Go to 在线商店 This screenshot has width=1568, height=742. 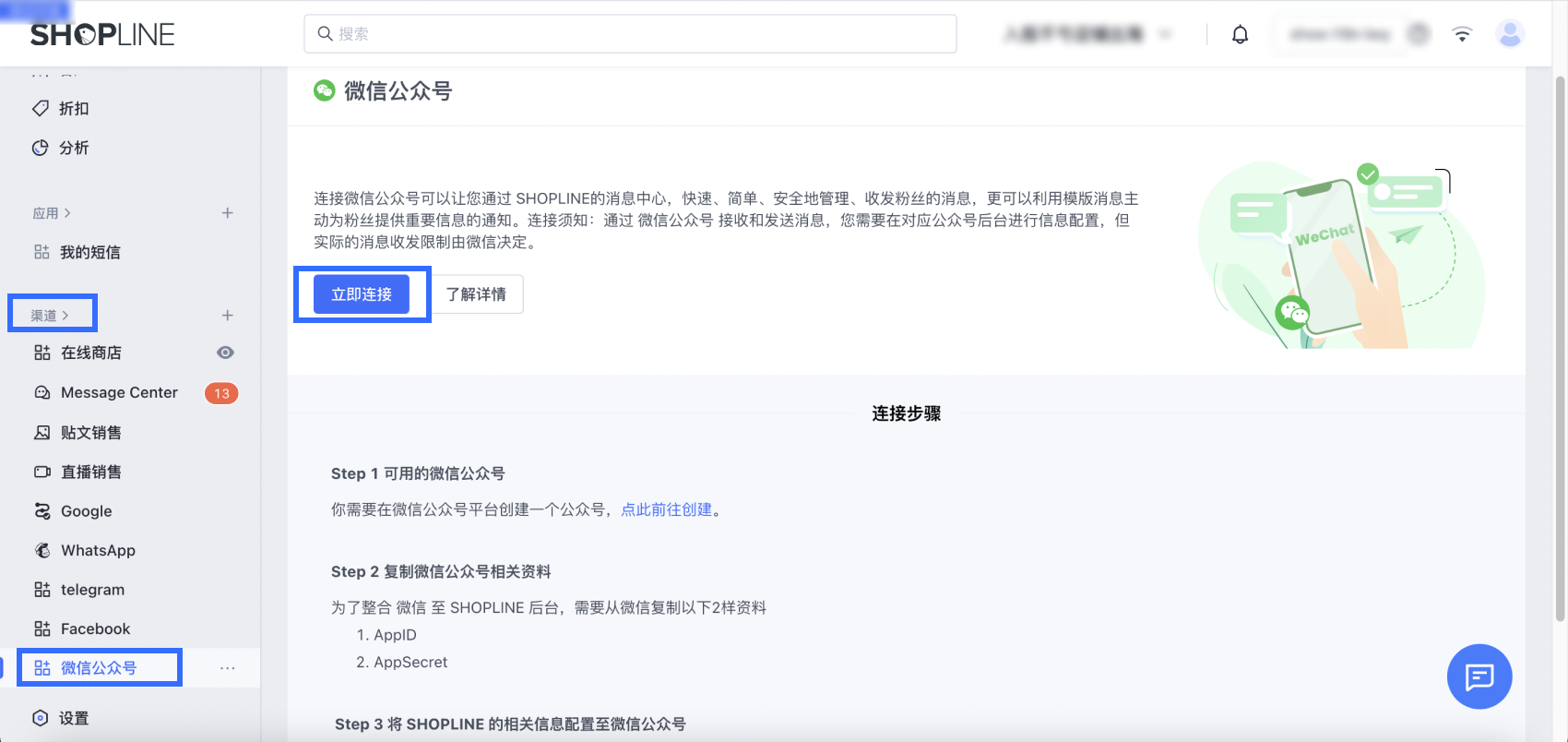point(91,353)
